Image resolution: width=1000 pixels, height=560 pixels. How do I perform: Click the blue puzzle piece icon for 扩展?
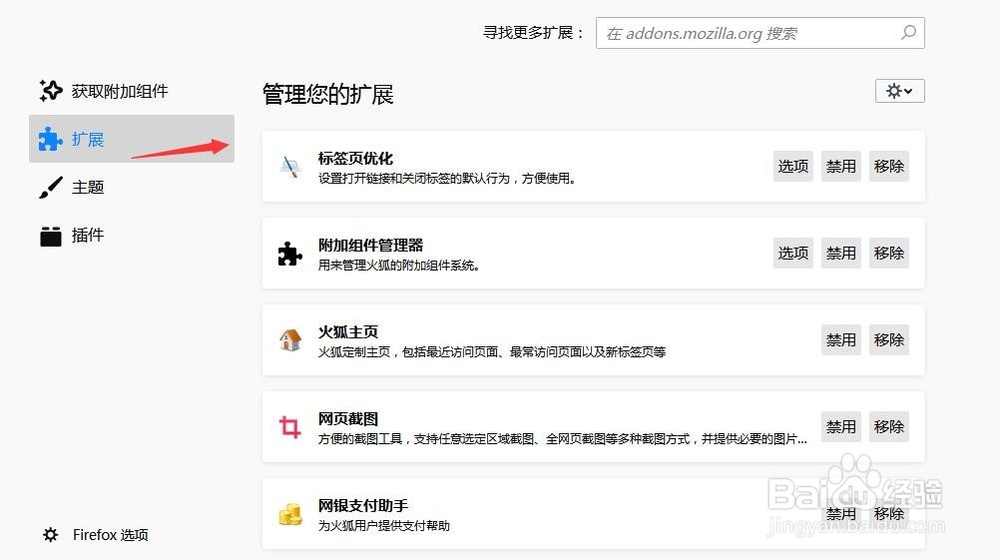pyautogui.click(x=50, y=139)
